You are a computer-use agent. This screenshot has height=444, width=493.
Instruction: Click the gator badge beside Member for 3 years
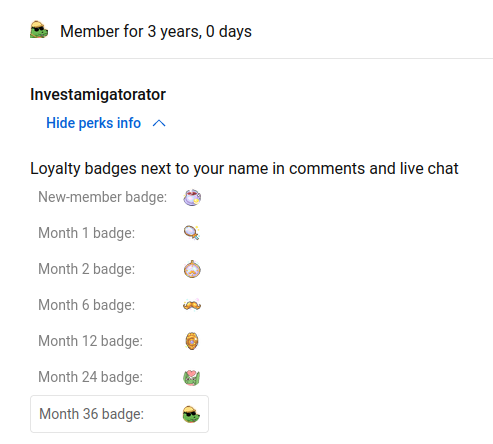tap(39, 30)
